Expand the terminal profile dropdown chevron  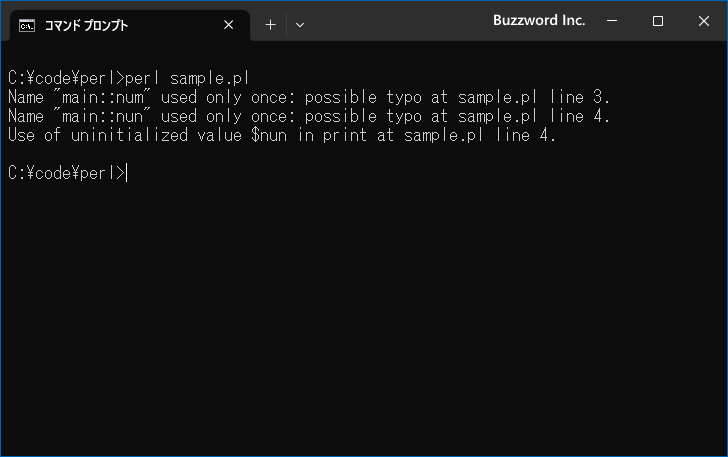coord(300,25)
